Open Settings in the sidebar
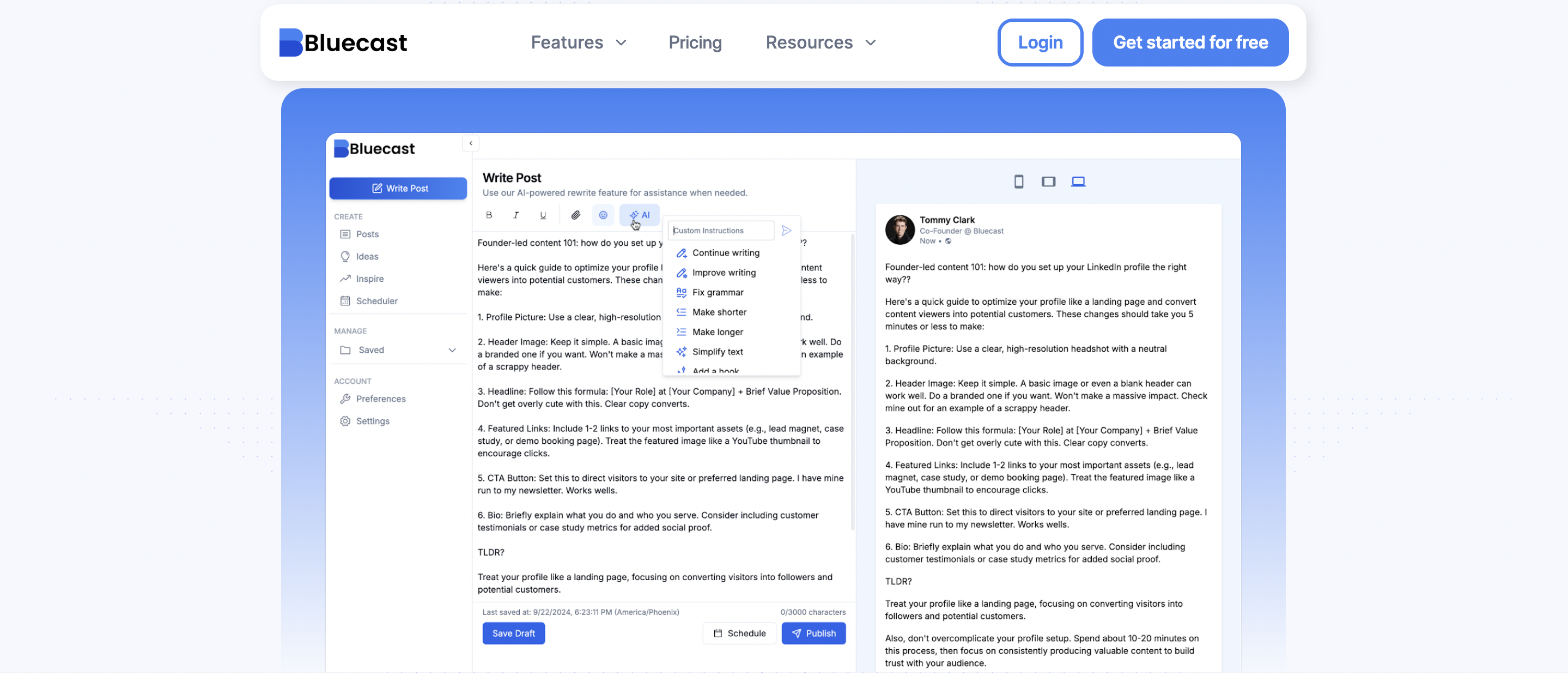Viewport: 1568px width, 700px height. point(373,421)
